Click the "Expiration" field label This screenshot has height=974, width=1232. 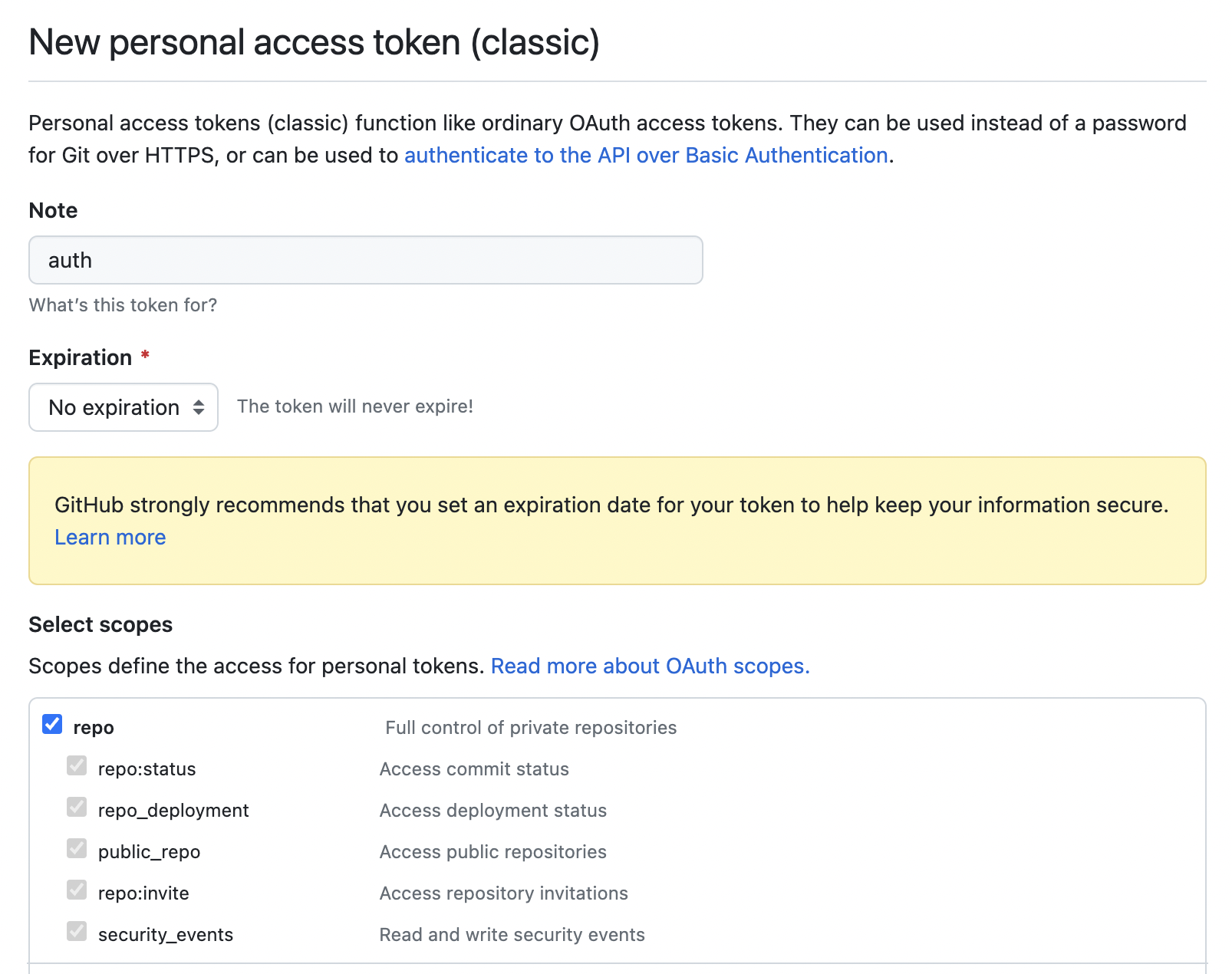tap(81, 357)
